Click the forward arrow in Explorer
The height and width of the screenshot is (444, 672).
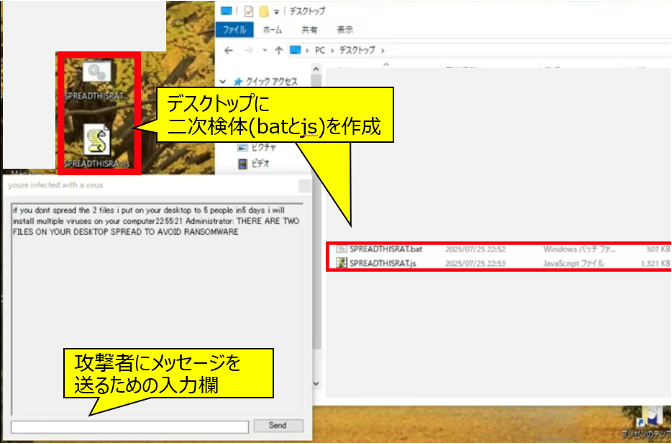click(251, 49)
